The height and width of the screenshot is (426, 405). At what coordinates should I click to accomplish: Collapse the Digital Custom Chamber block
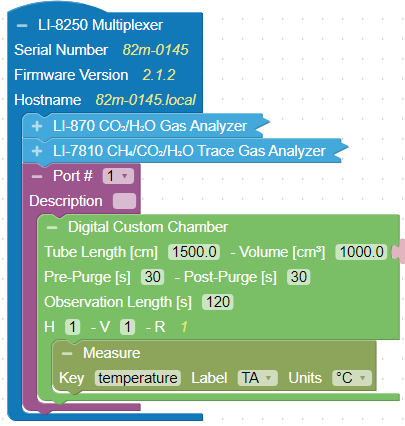[x=52, y=227]
